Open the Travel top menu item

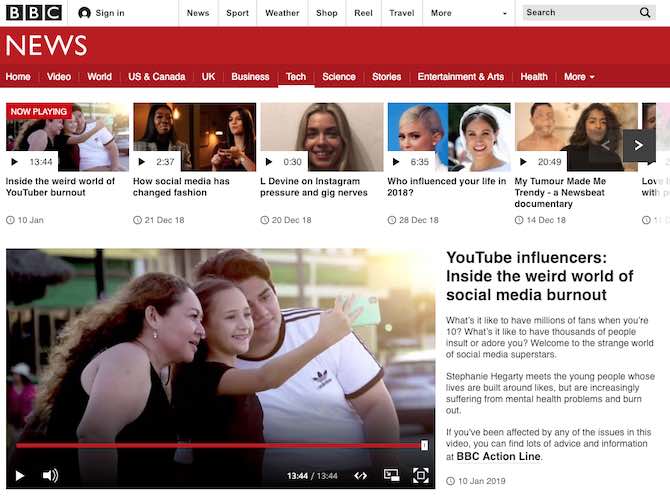click(x=402, y=13)
